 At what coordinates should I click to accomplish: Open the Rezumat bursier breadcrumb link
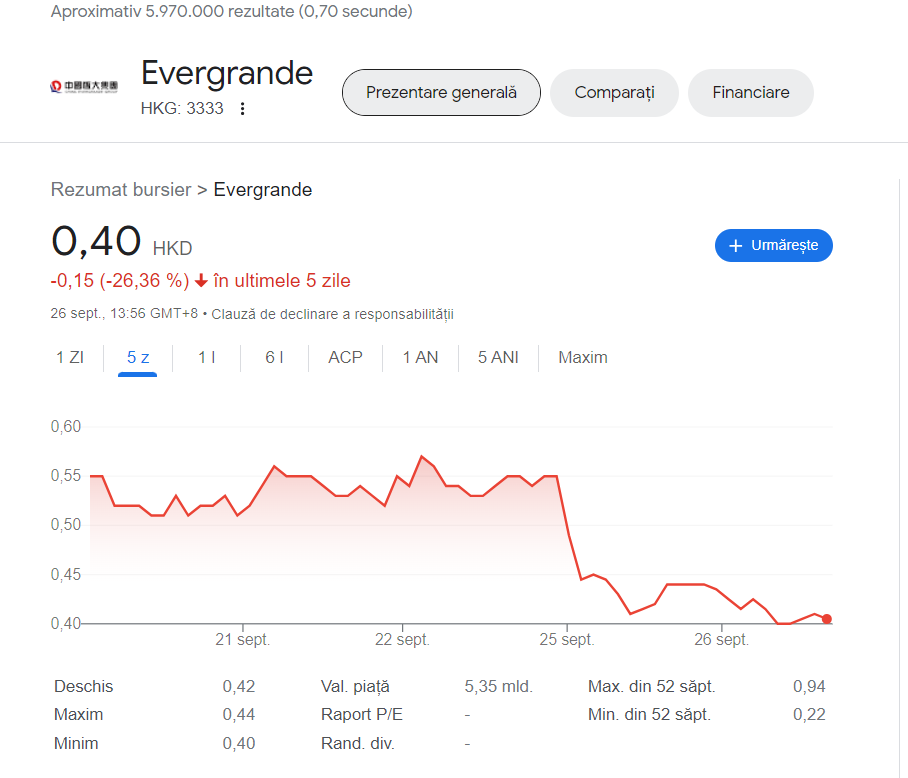pos(121,190)
